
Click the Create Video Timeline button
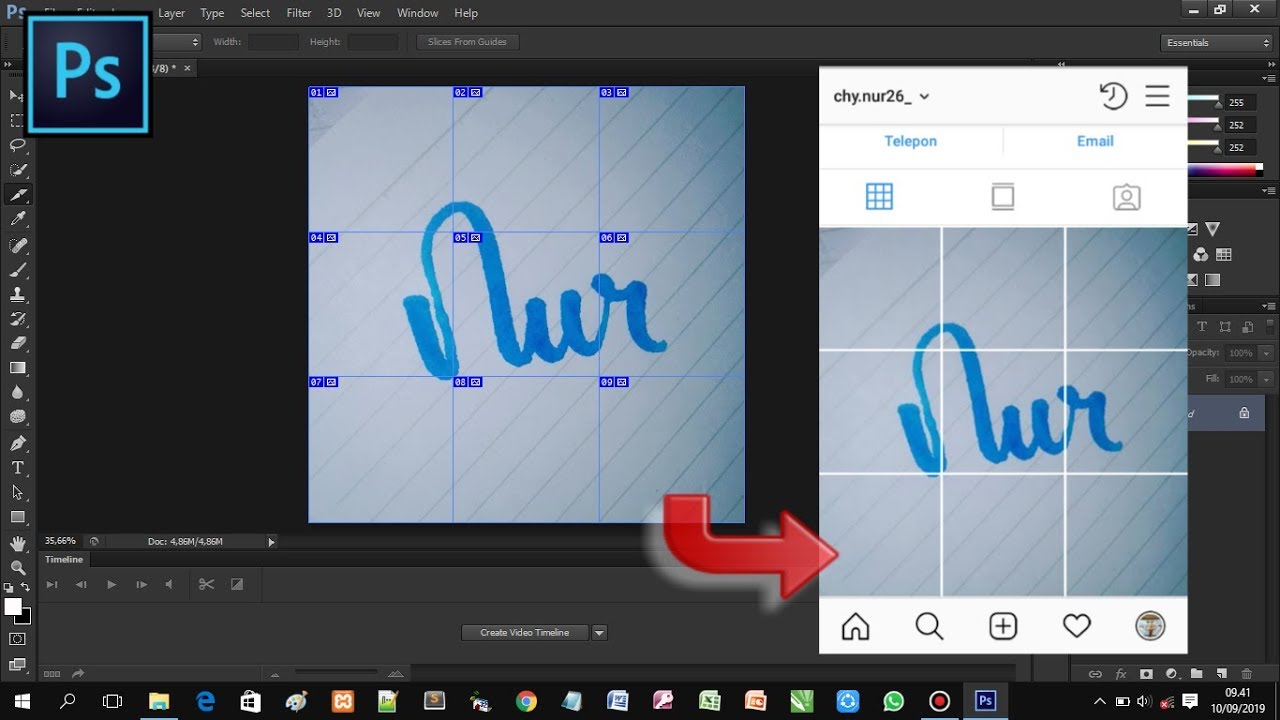pyautogui.click(x=525, y=632)
